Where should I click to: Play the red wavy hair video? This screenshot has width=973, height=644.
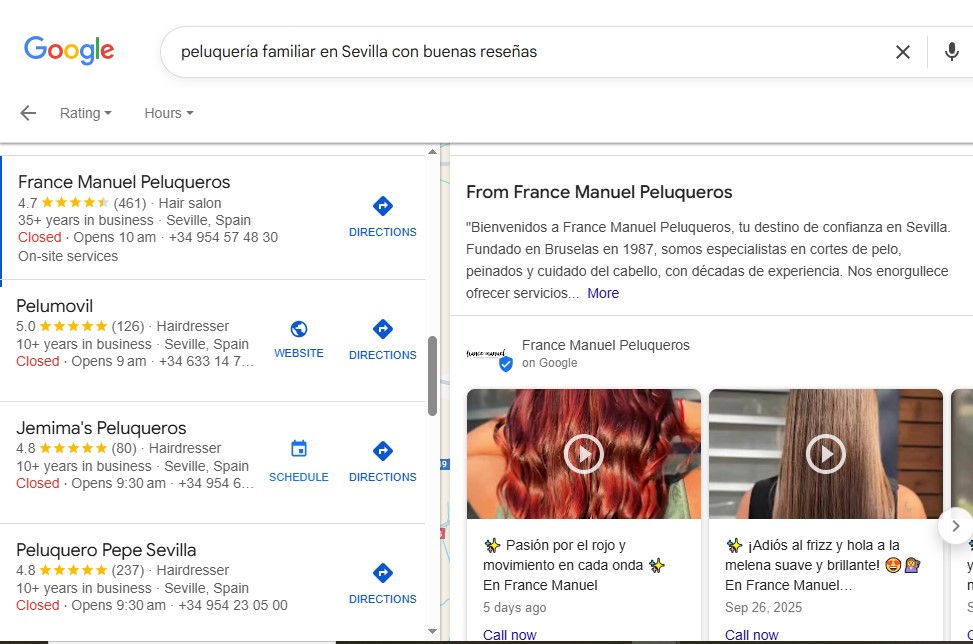[584, 454]
